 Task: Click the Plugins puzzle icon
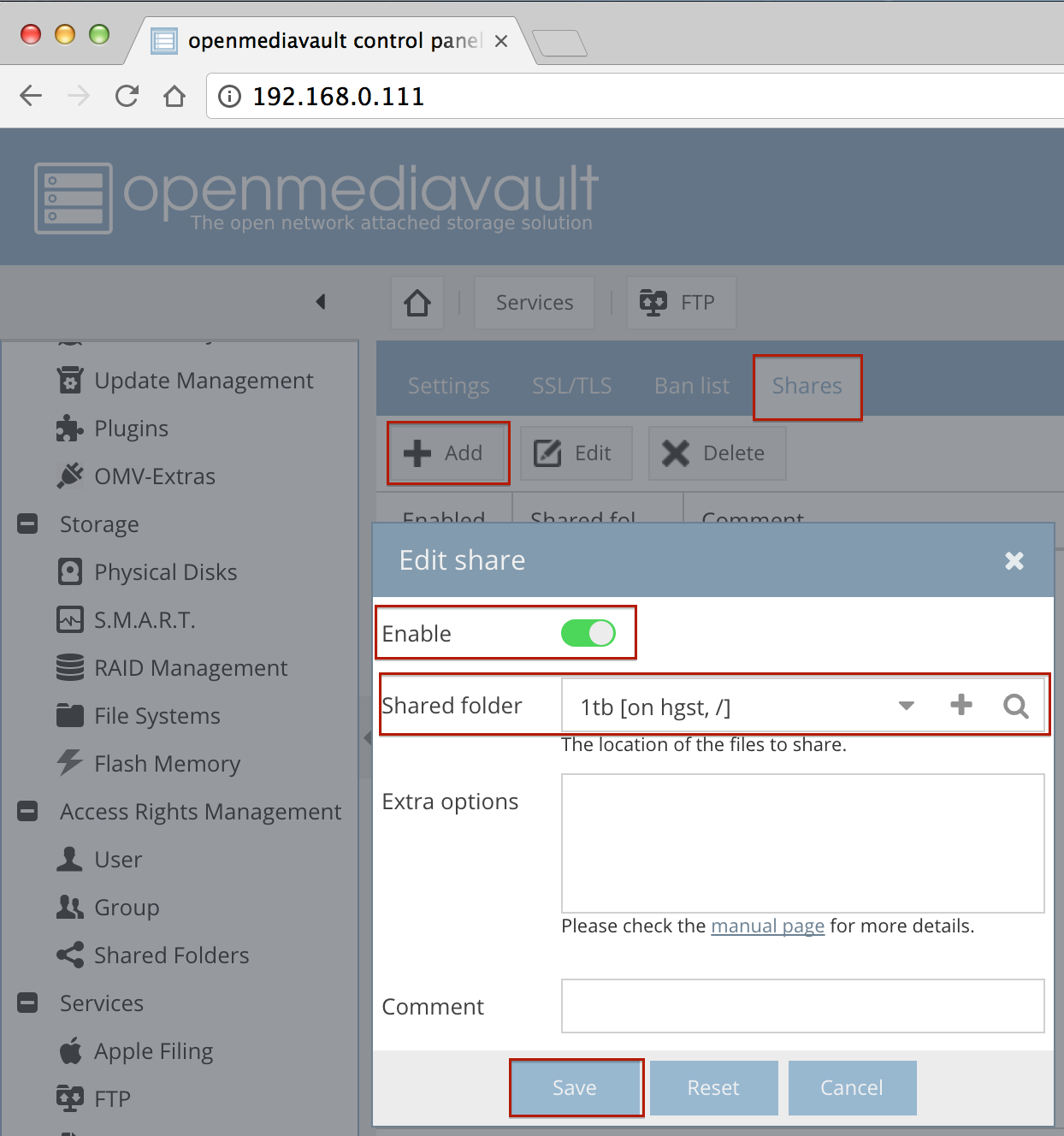pyautogui.click(x=70, y=428)
